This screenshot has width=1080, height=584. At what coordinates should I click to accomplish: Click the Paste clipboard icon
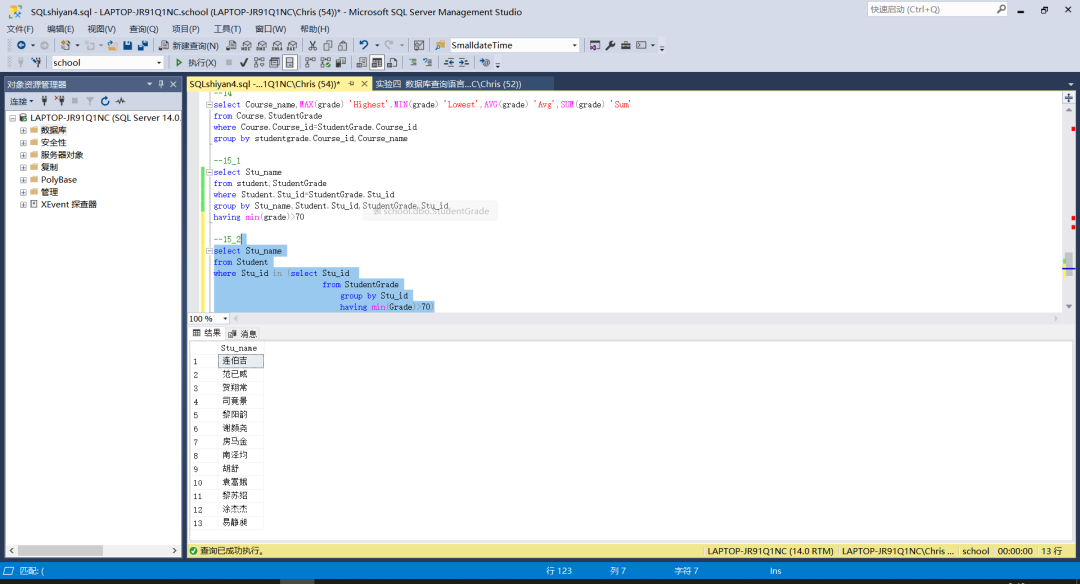pyautogui.click(x=342, y=45)
